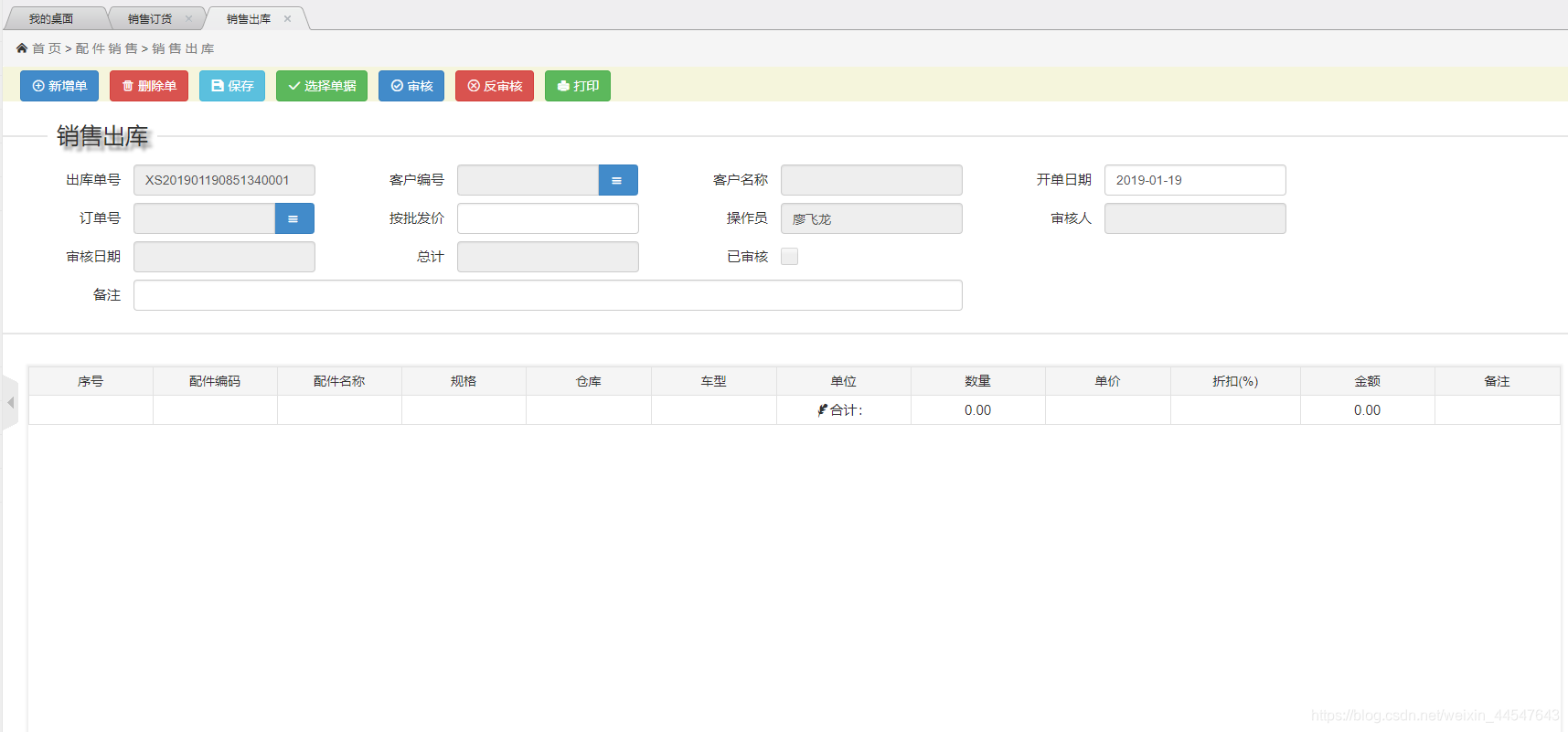
Task: Go to 首页 breadcrumb link
Action: click(x=47, y=48)
